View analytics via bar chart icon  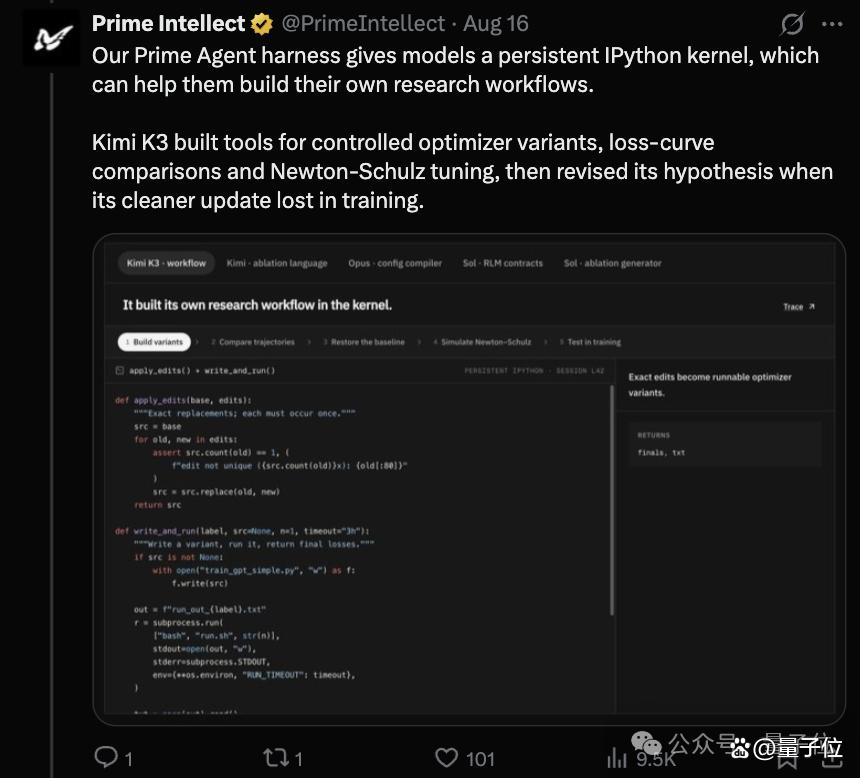[617, 758]
